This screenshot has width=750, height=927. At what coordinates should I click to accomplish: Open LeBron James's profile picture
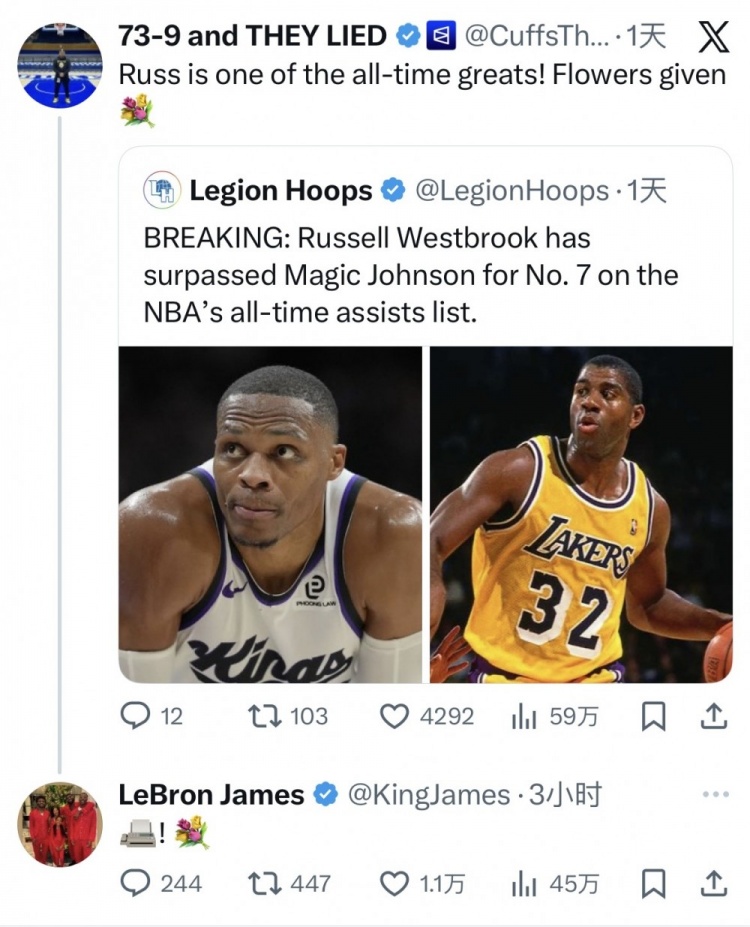(60, 823)
